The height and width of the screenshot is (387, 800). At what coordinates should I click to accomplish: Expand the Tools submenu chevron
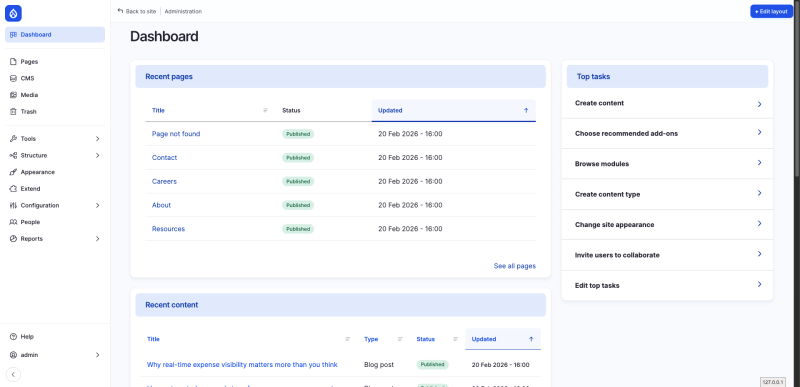pos(97,139)
